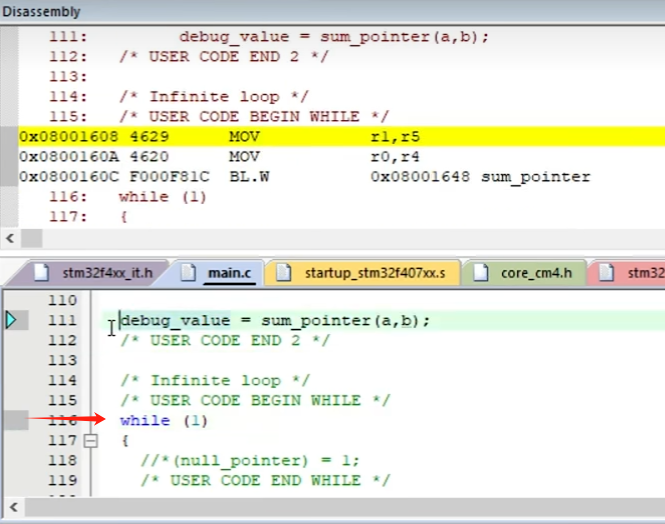Click Disassembly line 111 debug_value source text

coord(334,37)
